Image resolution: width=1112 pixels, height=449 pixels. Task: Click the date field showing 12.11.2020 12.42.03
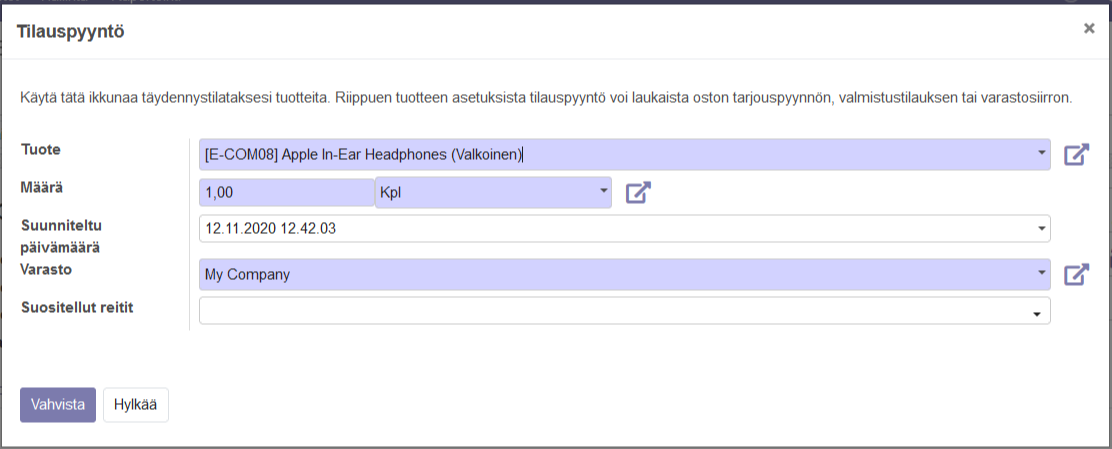click(625, 229)
